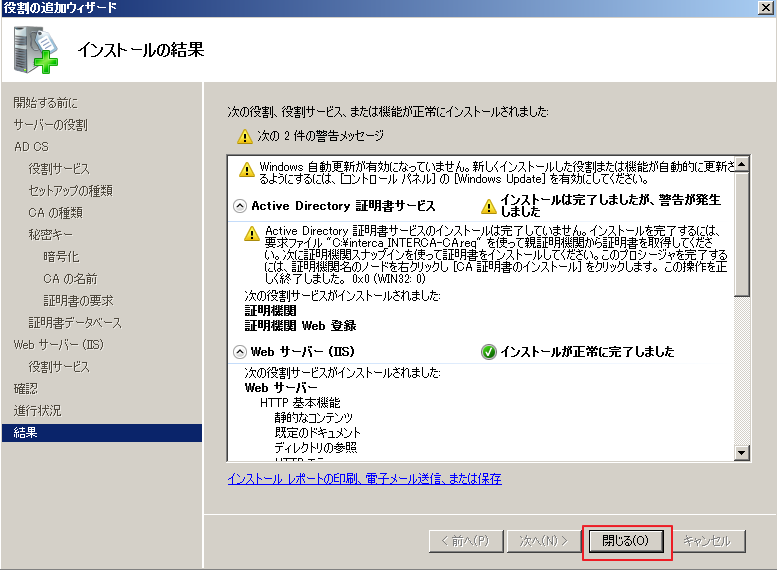Click the results list vertical scrollbar thumb
The height and width of the screenshot is (570, 777).
[741, 234]
